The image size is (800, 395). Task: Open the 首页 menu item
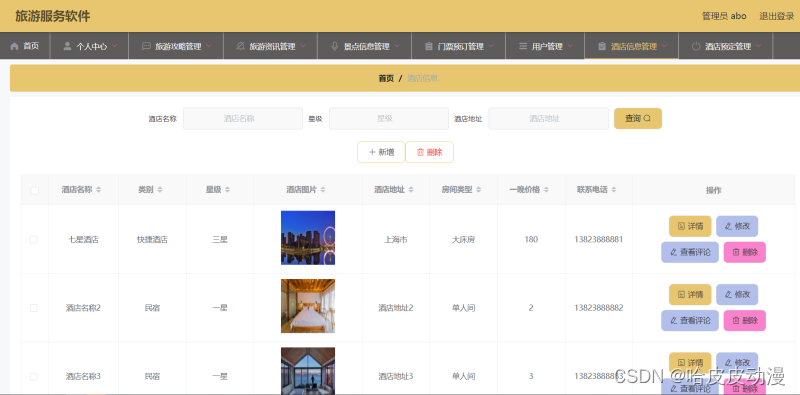[x=25, y=46]
